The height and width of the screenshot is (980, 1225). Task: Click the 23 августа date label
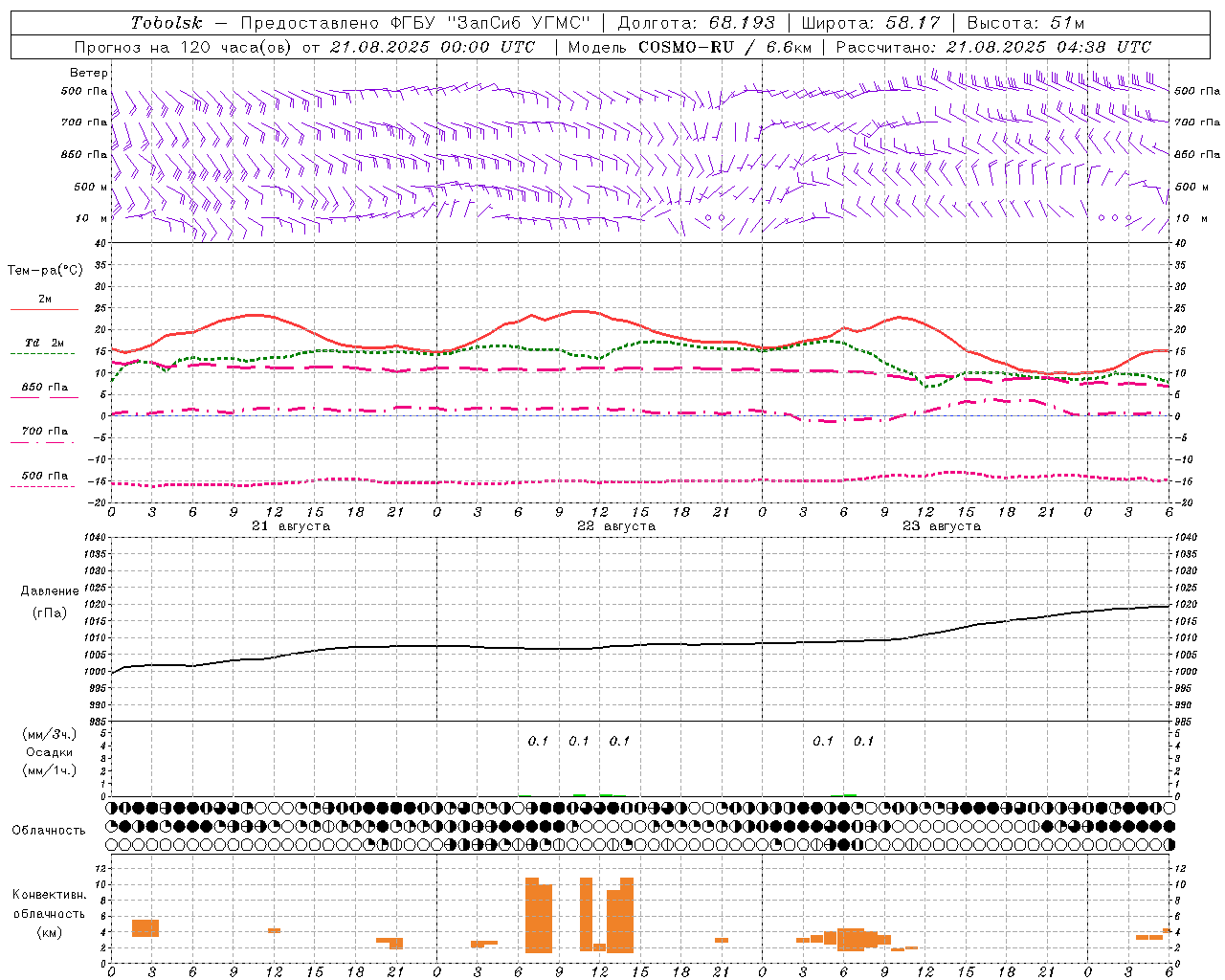pyautogui.click(x=942, y=526)
